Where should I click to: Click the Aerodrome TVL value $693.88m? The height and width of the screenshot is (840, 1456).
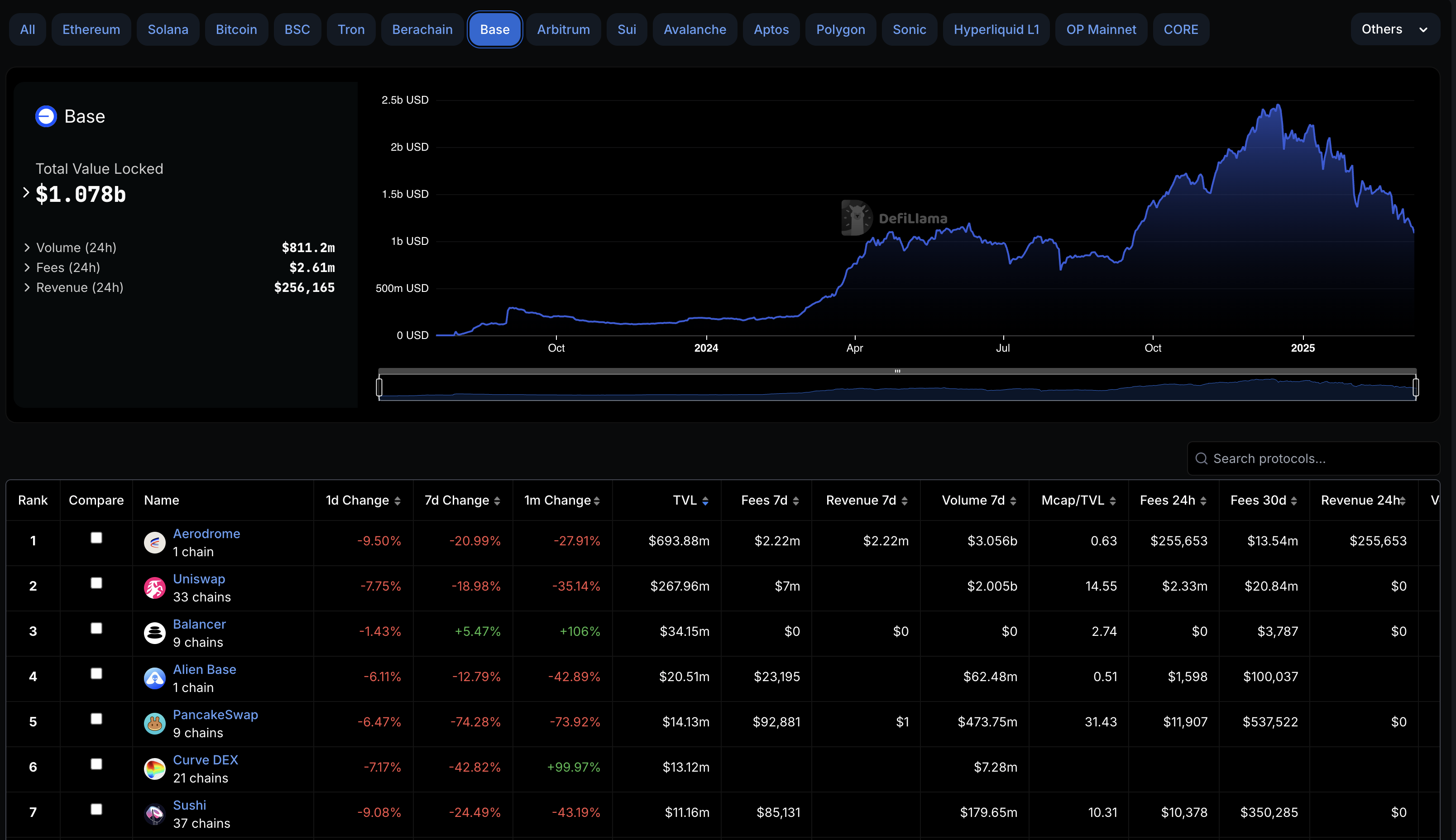click(679, 541)
